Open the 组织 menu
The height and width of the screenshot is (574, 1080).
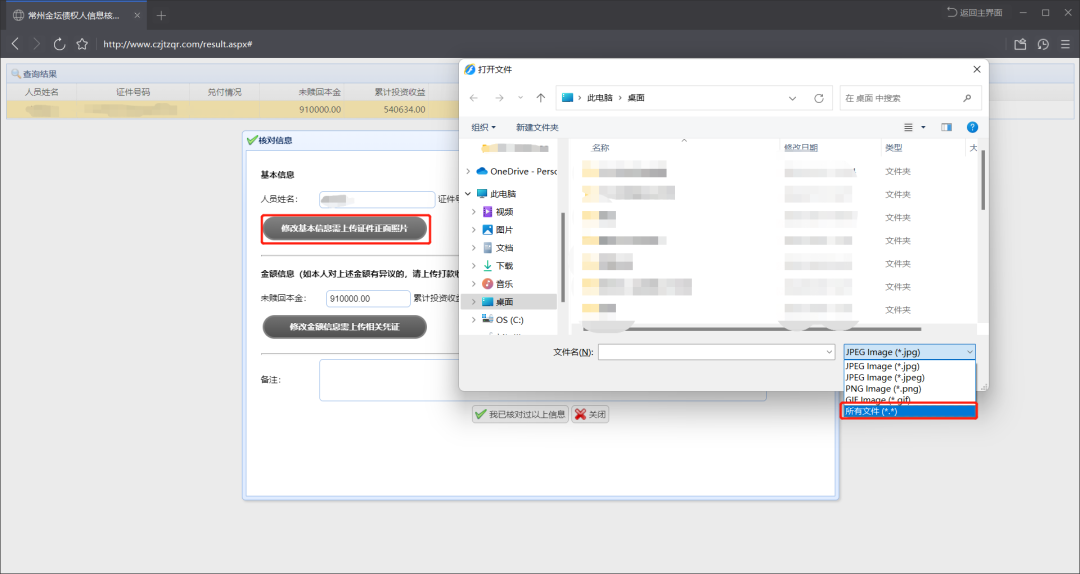[x=484, y=127]
